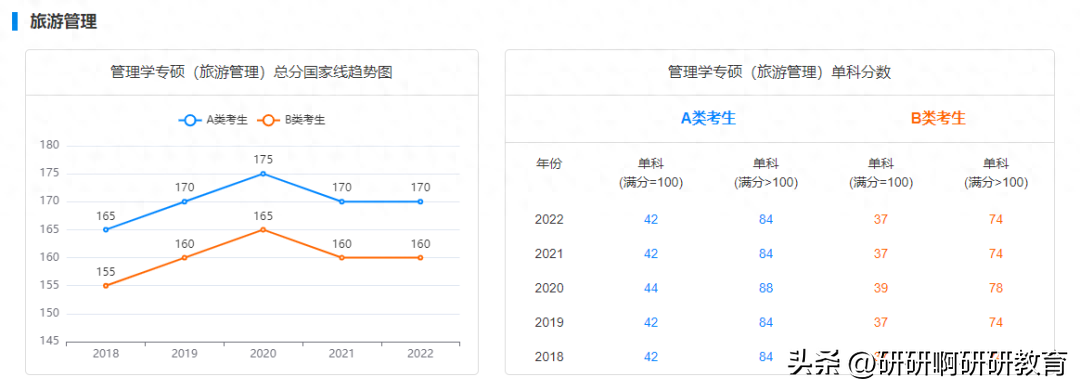Click orange 37 in the 2022 table row

pyautogui.click(x=881, y=220)
